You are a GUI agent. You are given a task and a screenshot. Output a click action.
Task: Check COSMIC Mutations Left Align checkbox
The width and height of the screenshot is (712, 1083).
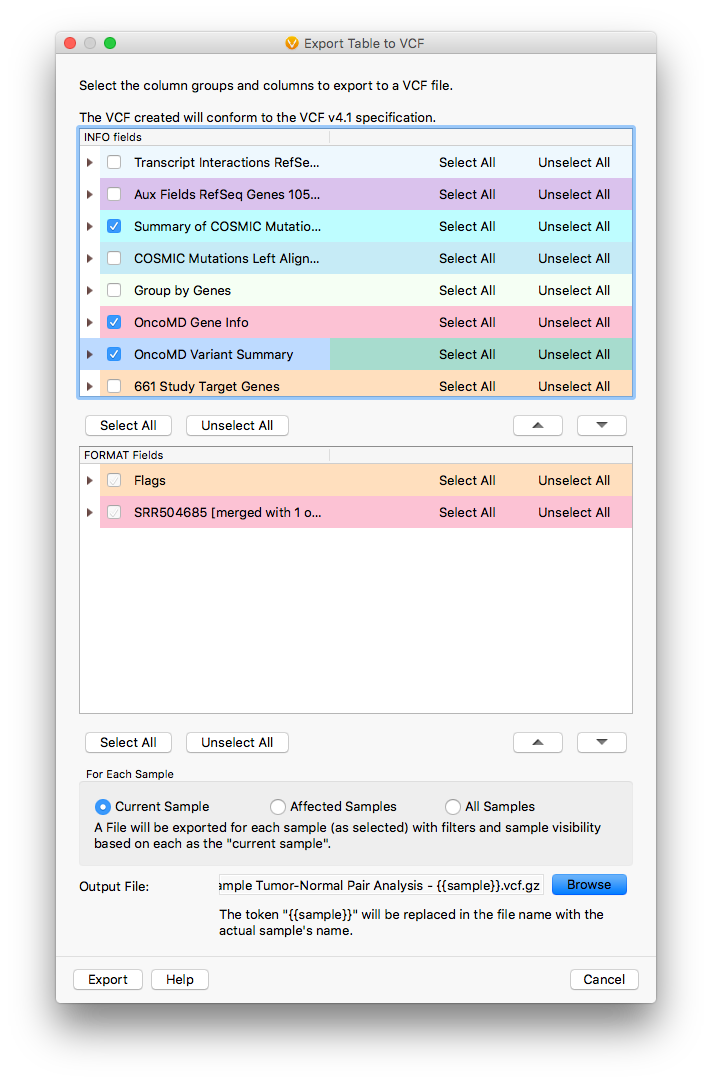tap(114, 258)
